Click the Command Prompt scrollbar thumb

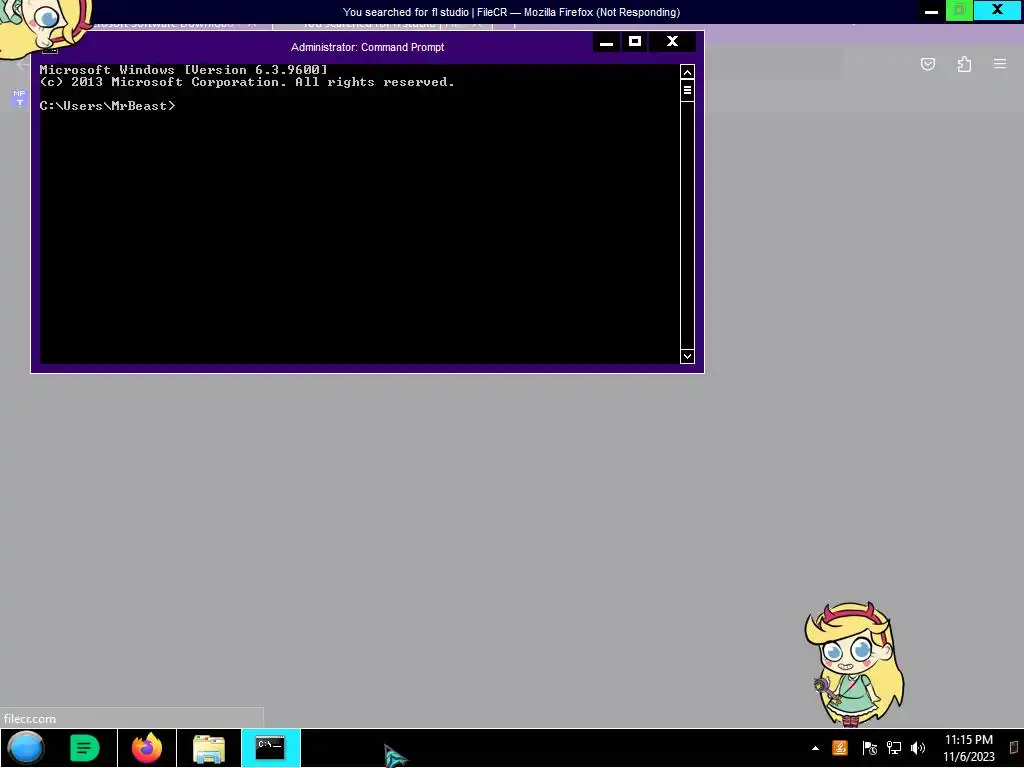(x=687, y=90)
